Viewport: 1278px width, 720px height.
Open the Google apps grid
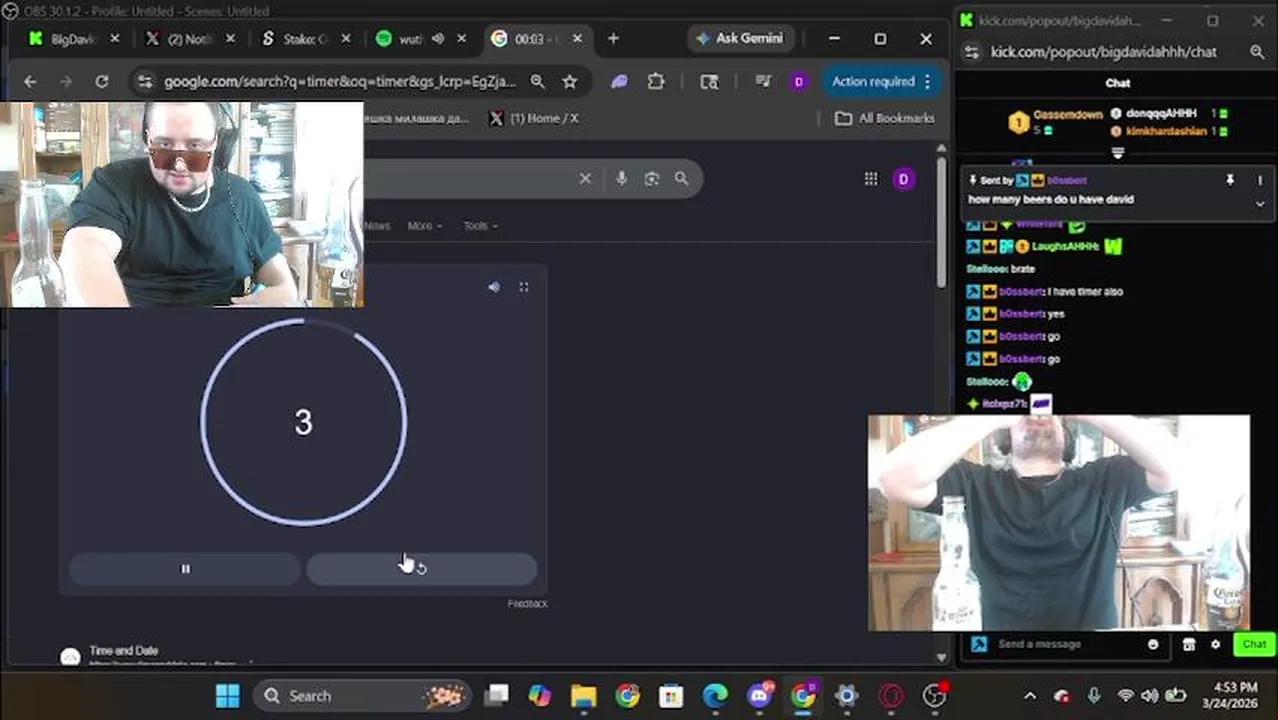(x=871, y=179)
